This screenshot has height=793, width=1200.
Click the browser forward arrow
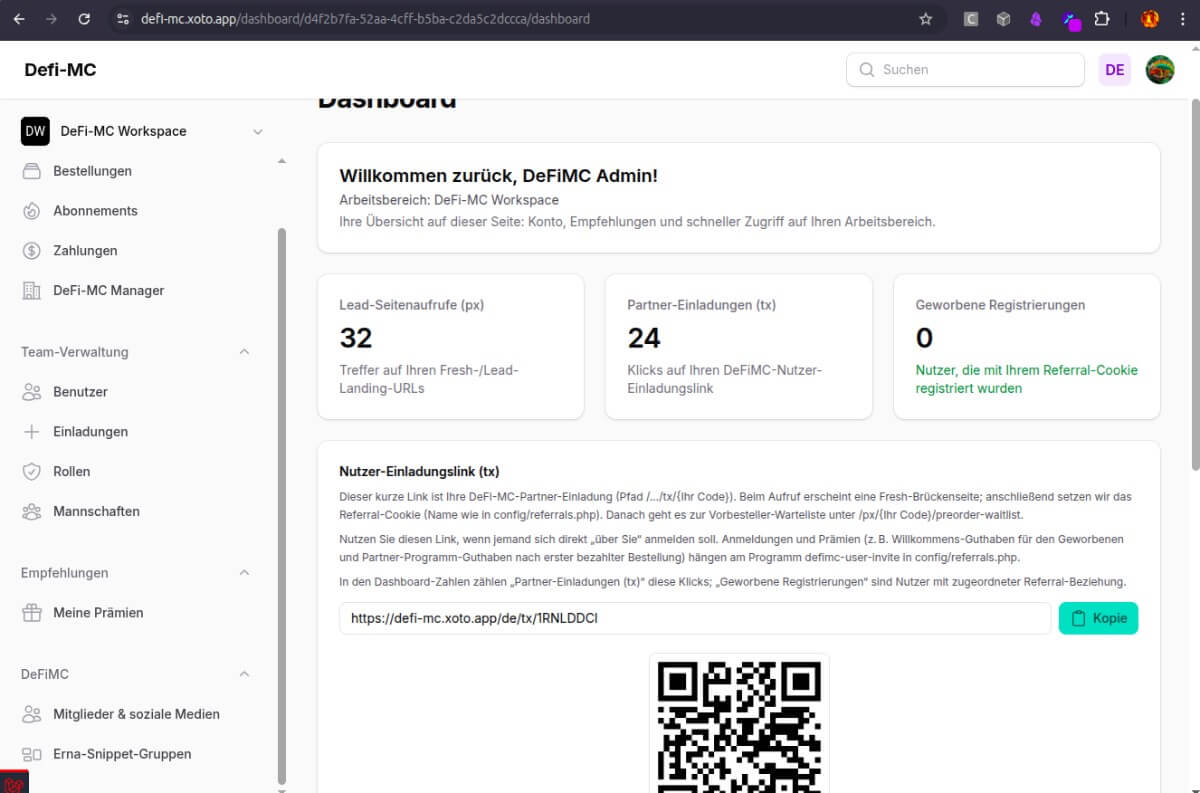tap(52, 19)
